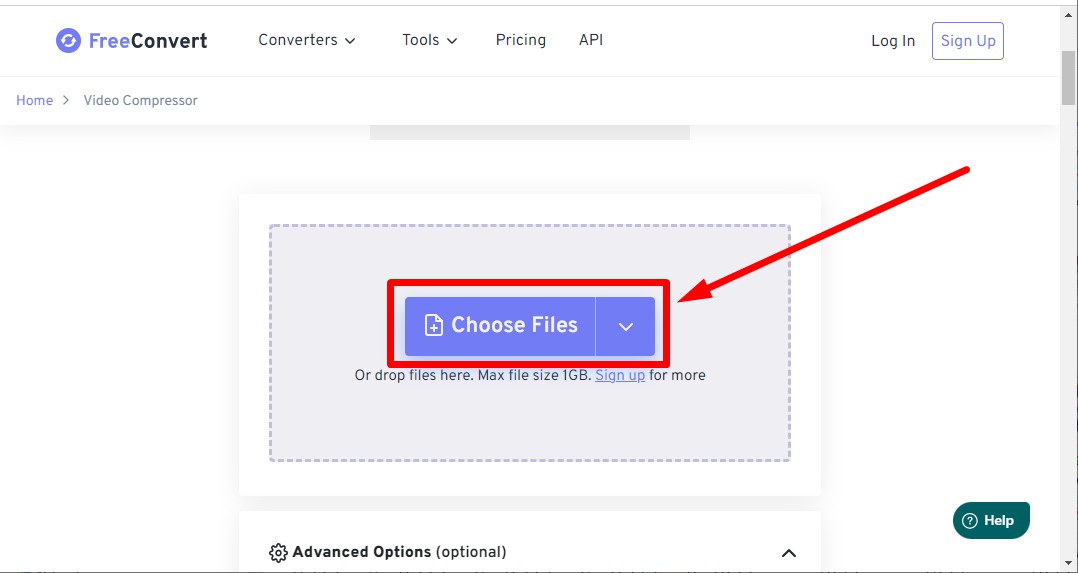
Task: Go to the Pricing page
Action: [x=521, y=40]
